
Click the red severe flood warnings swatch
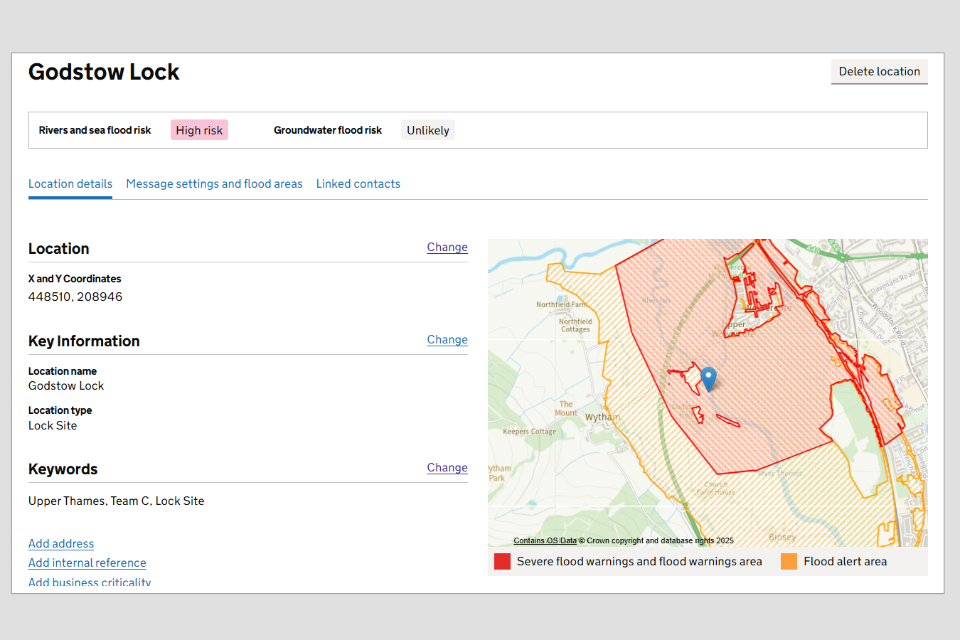click(502, 562)
